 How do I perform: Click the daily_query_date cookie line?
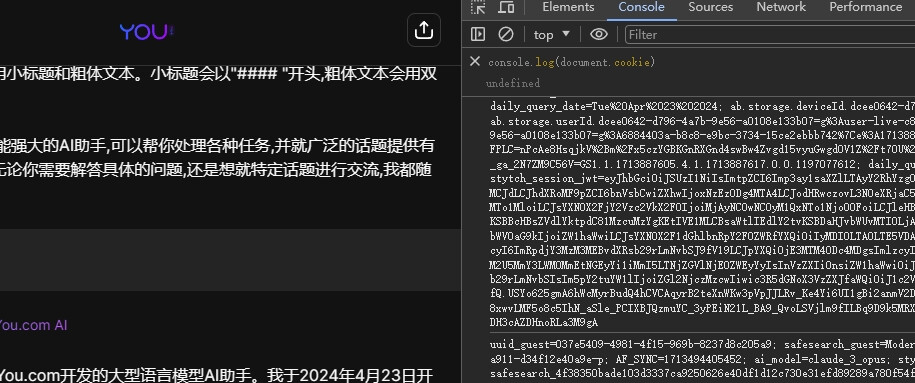[703, 107]
